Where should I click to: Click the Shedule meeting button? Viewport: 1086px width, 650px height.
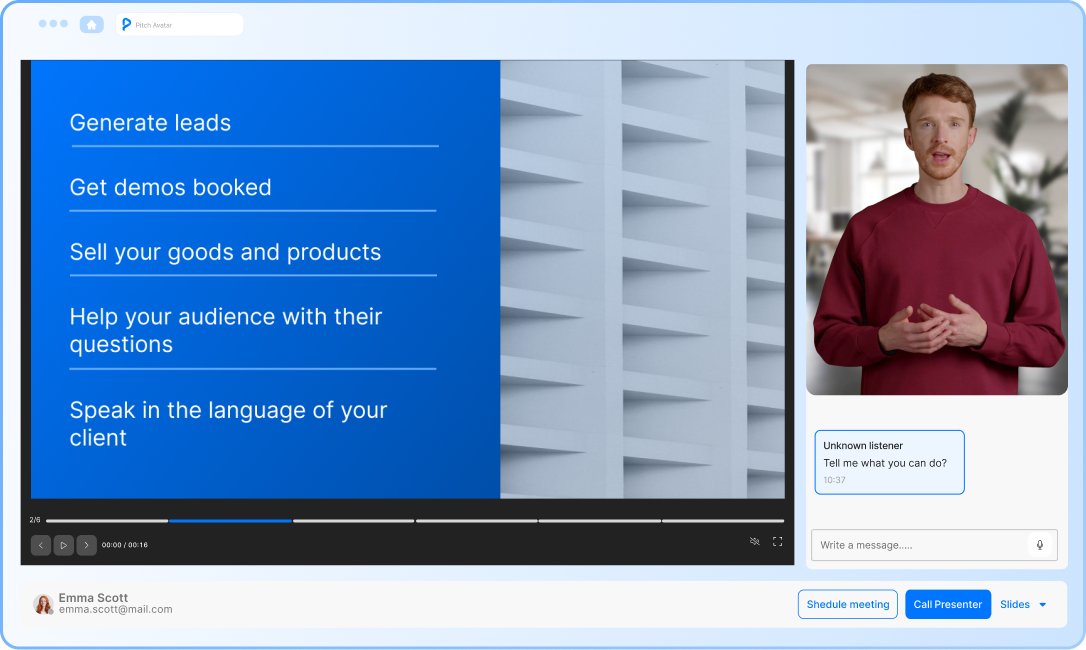coord(847,604)
